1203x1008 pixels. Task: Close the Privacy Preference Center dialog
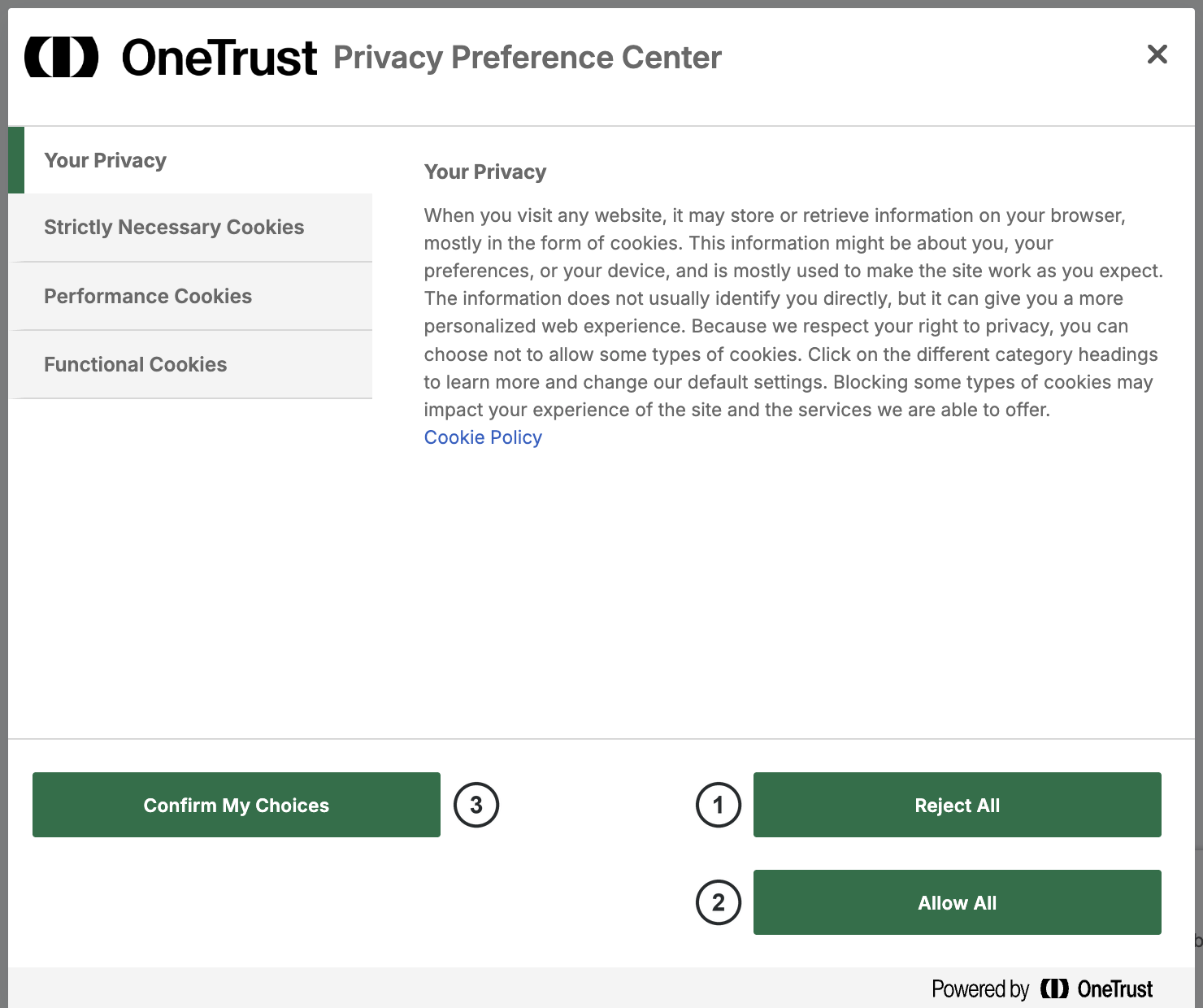click(1157, 54)
